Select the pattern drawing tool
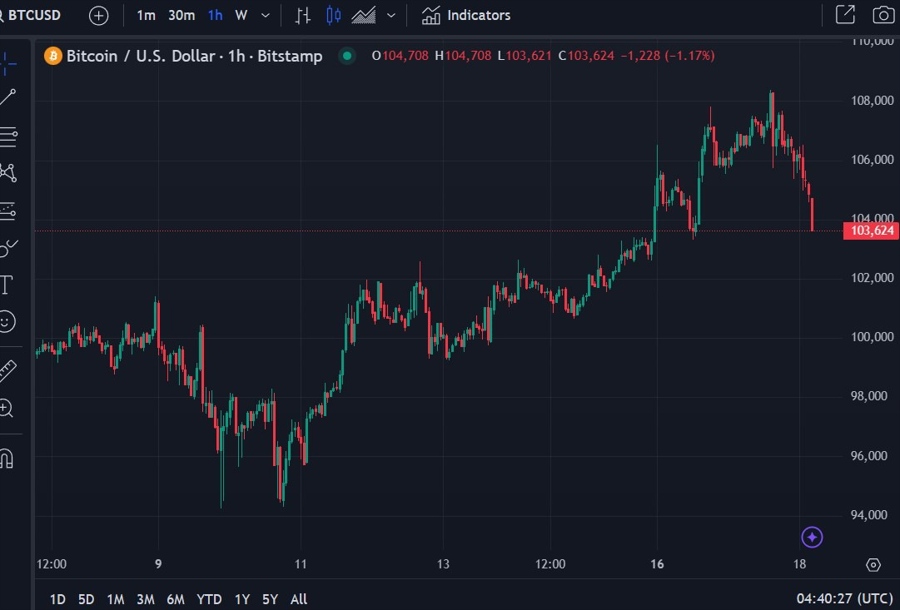Screen dimensions: 900x610 (x=8, y=172)
